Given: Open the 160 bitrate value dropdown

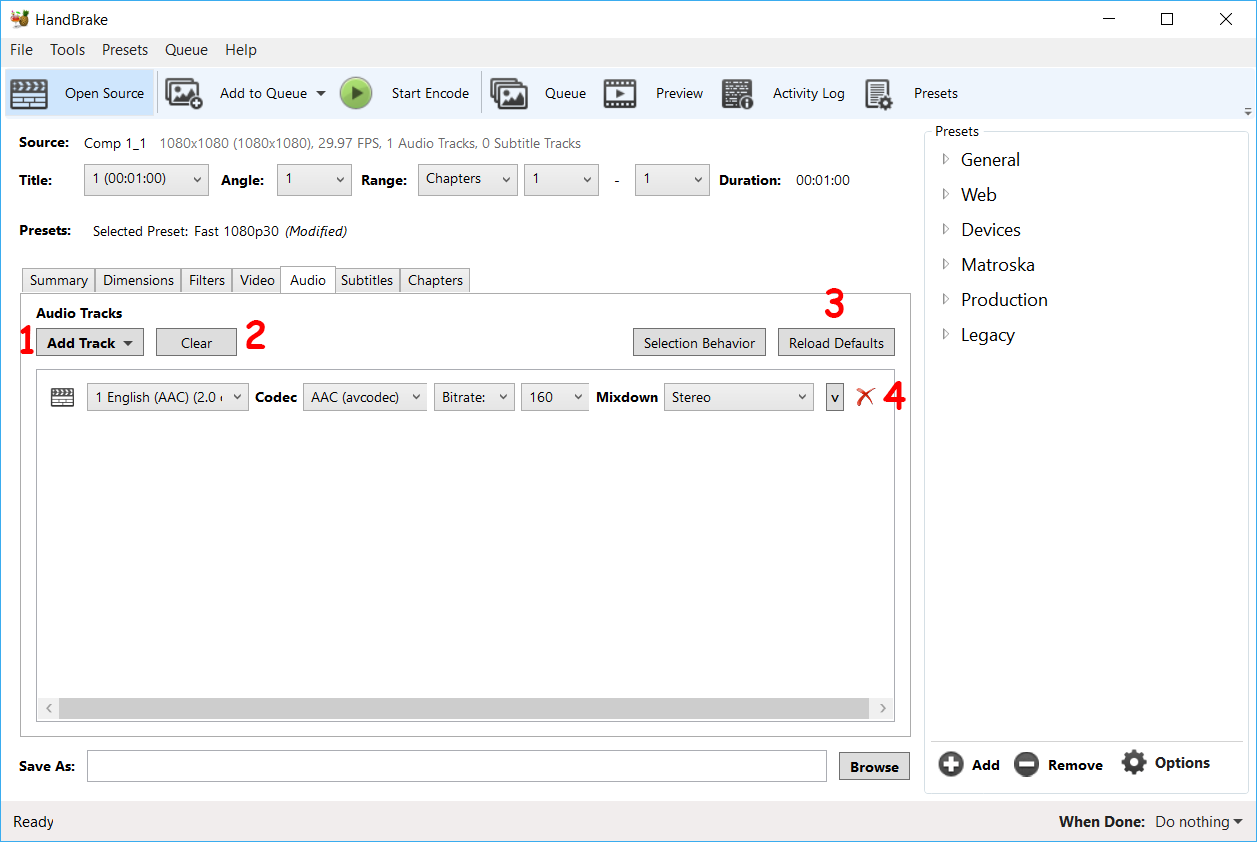Looking at the screenshot, I should point(555,397).
